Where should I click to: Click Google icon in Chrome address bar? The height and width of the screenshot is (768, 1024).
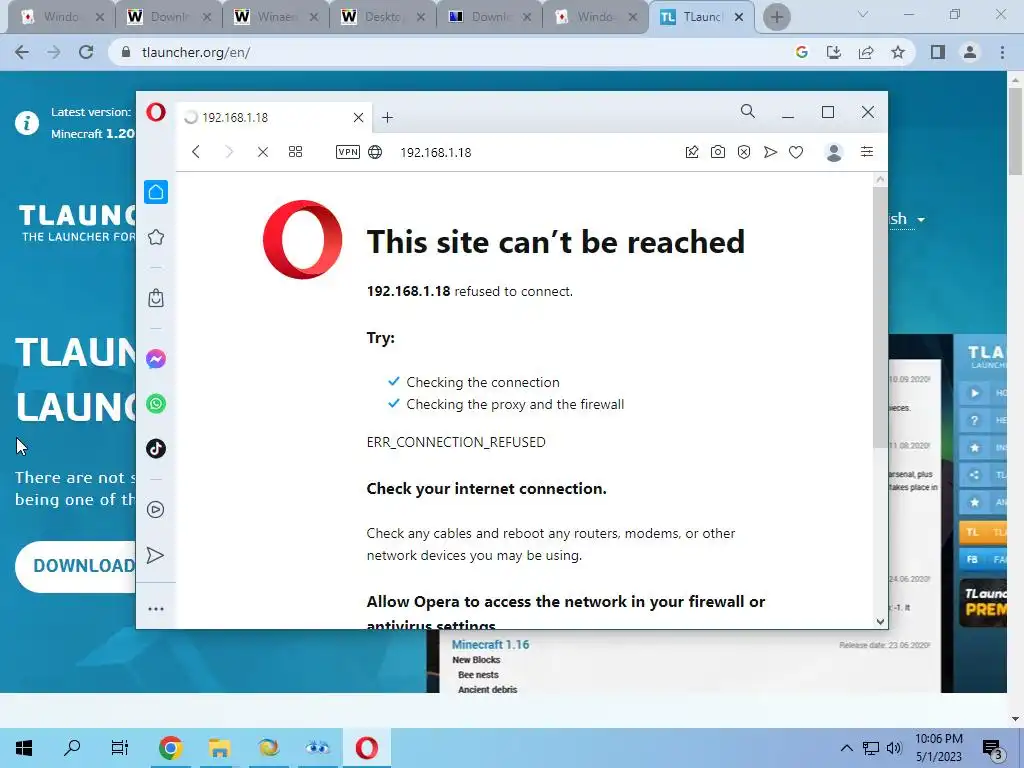(x=801, y=52)
